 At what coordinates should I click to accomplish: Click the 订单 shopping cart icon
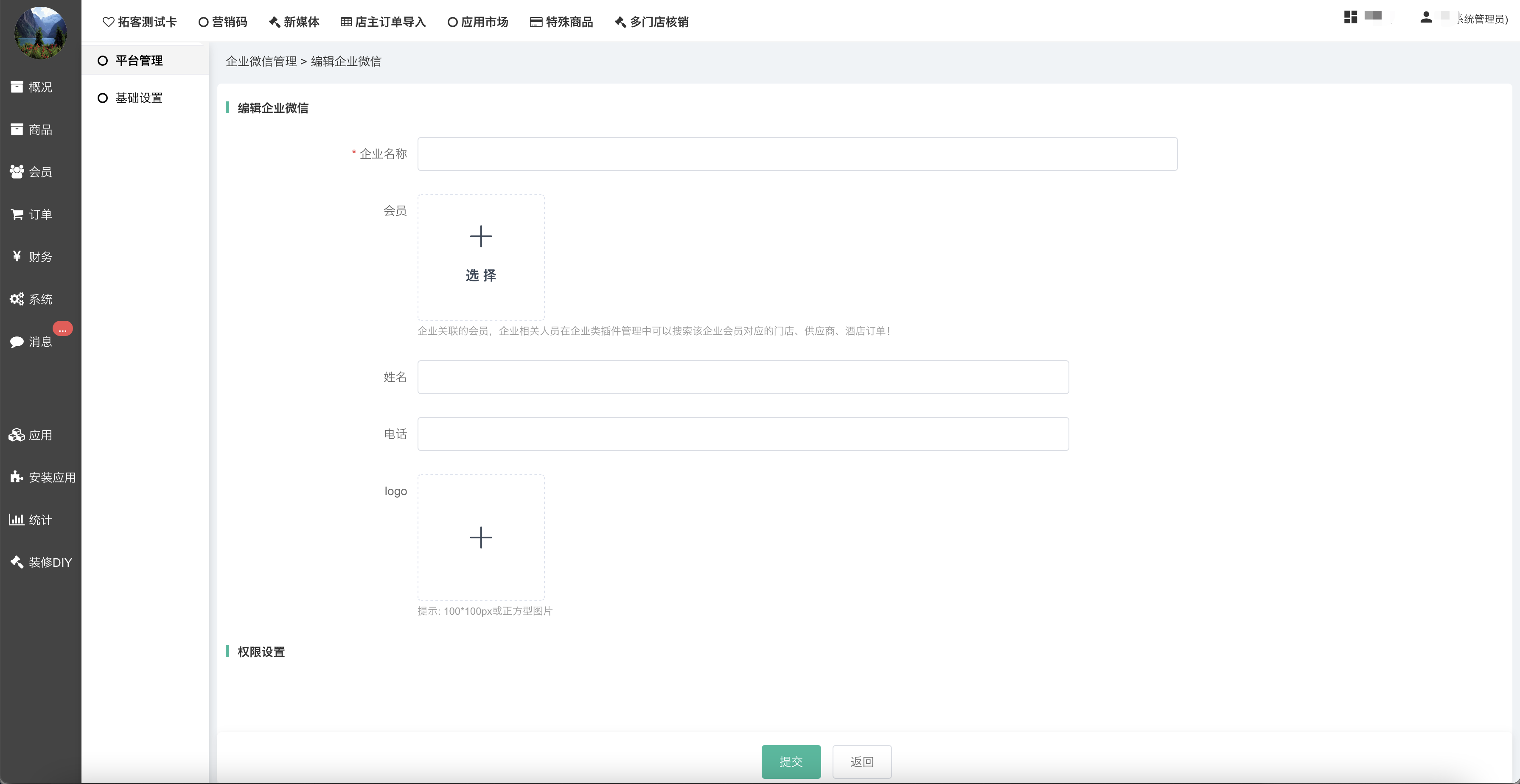point(17,214)
